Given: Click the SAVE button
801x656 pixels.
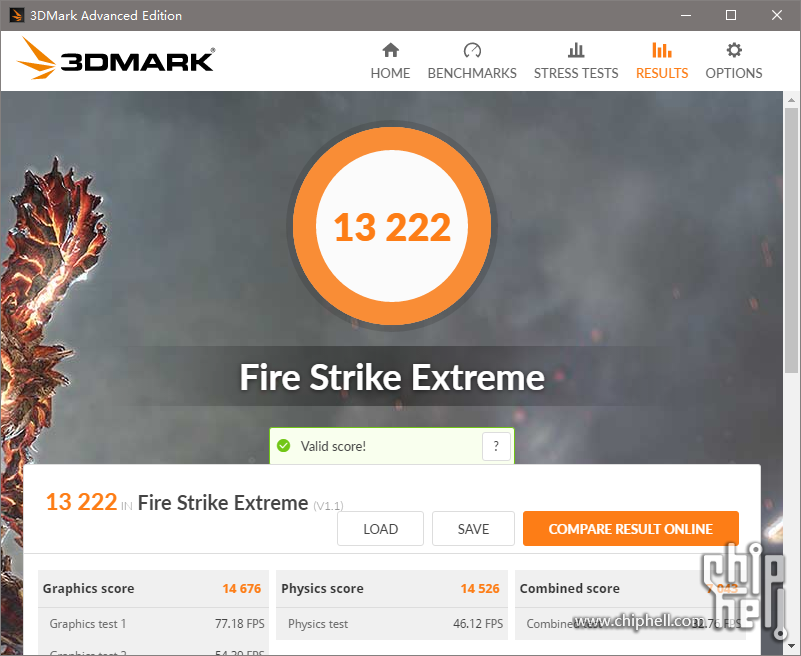Looking at the screenshot, I should pos(473,529).
